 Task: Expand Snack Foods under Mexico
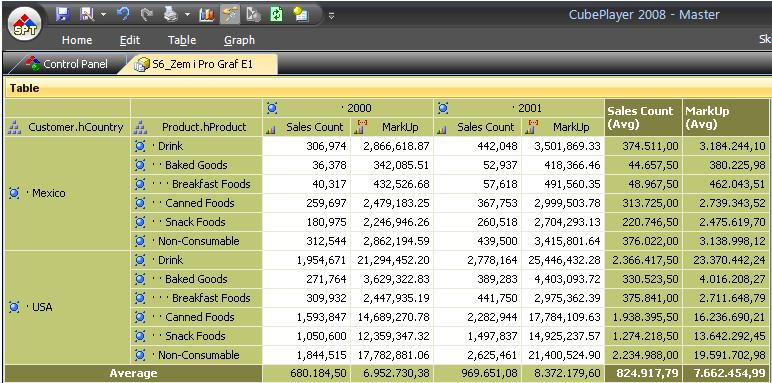pyautogui.click(x=140, y=222)
